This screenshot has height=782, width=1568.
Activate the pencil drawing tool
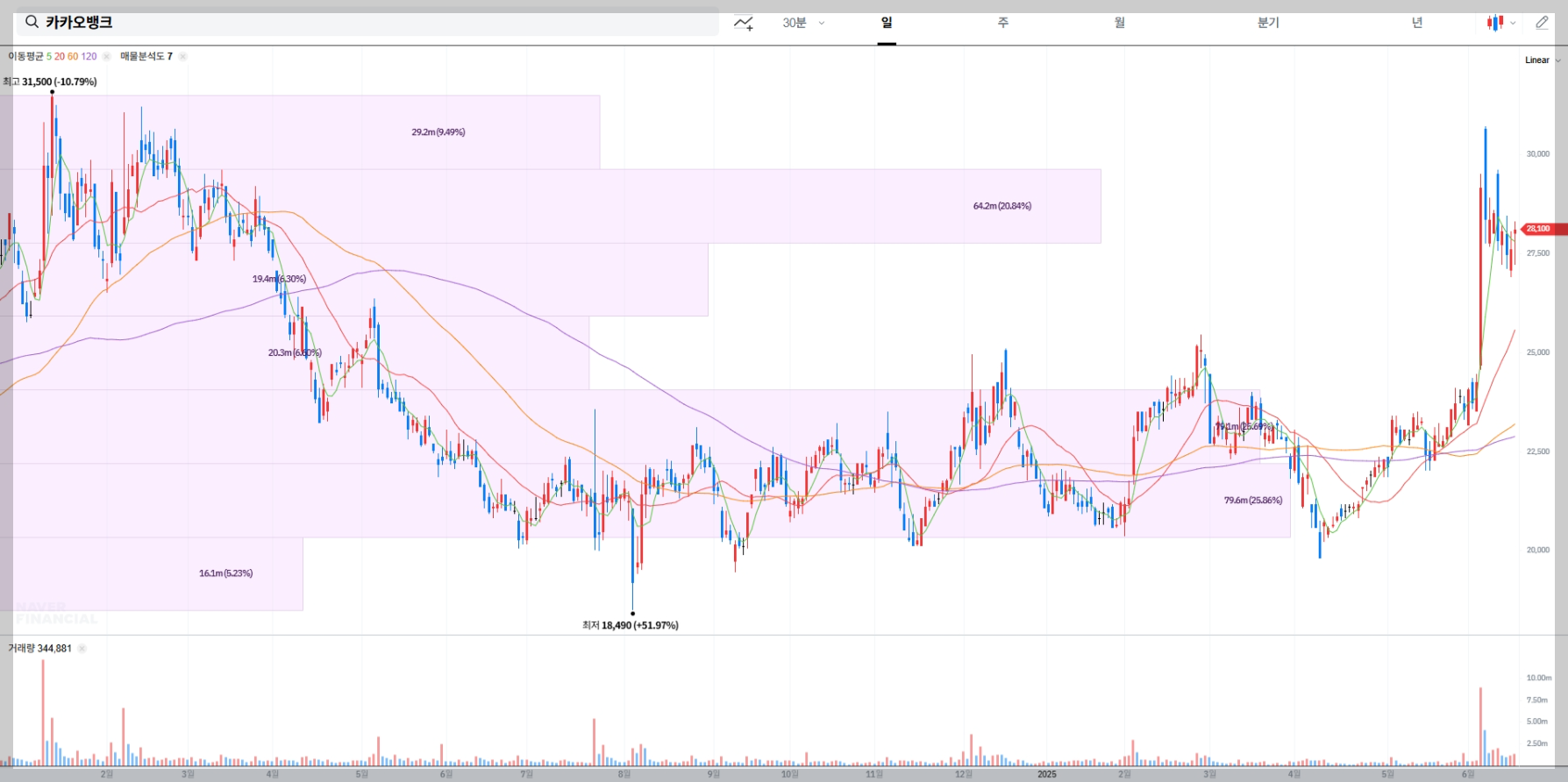coord(1542,23)
